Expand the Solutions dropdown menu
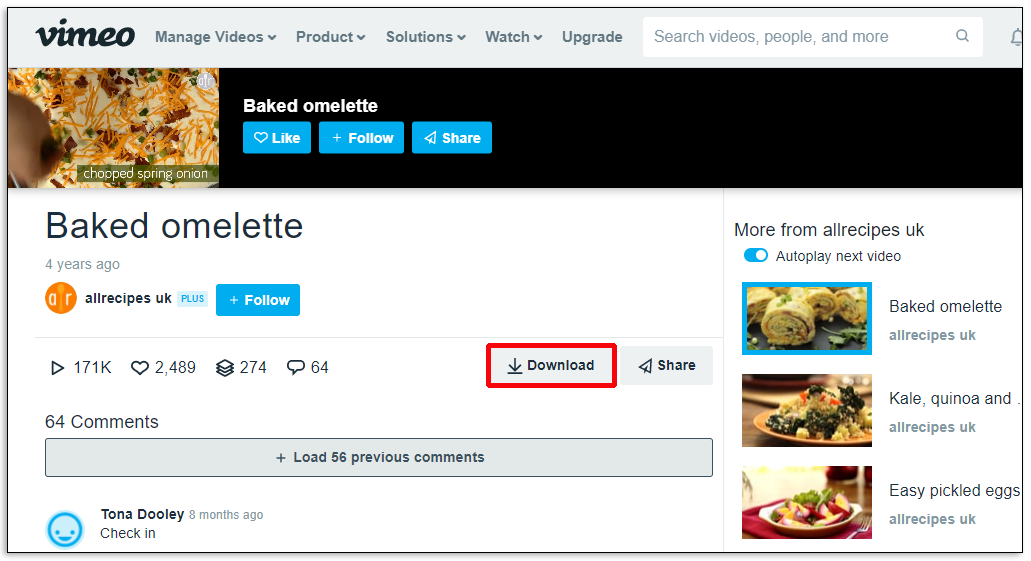1031x561 pixels. (425, 37)
